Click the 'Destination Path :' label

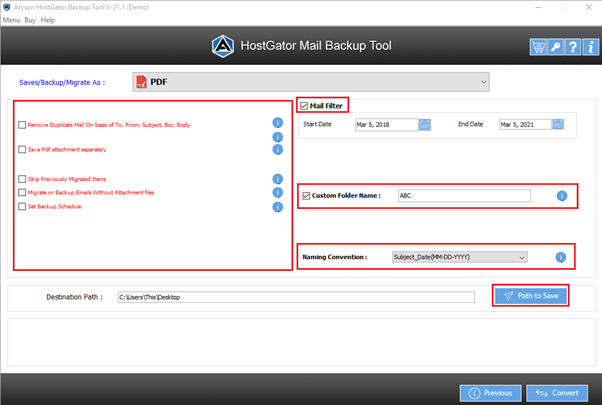click(x=74, y=297)
